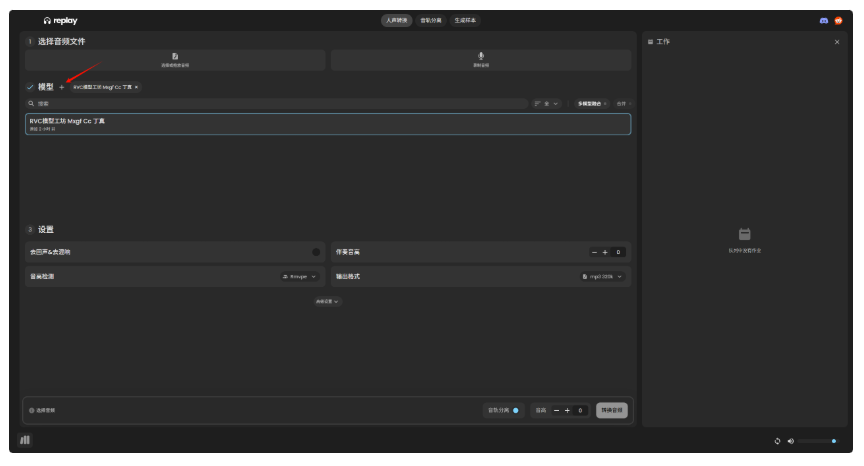
Task: Expand the advanced settings chevron button
Action: [x=327, y=301]
